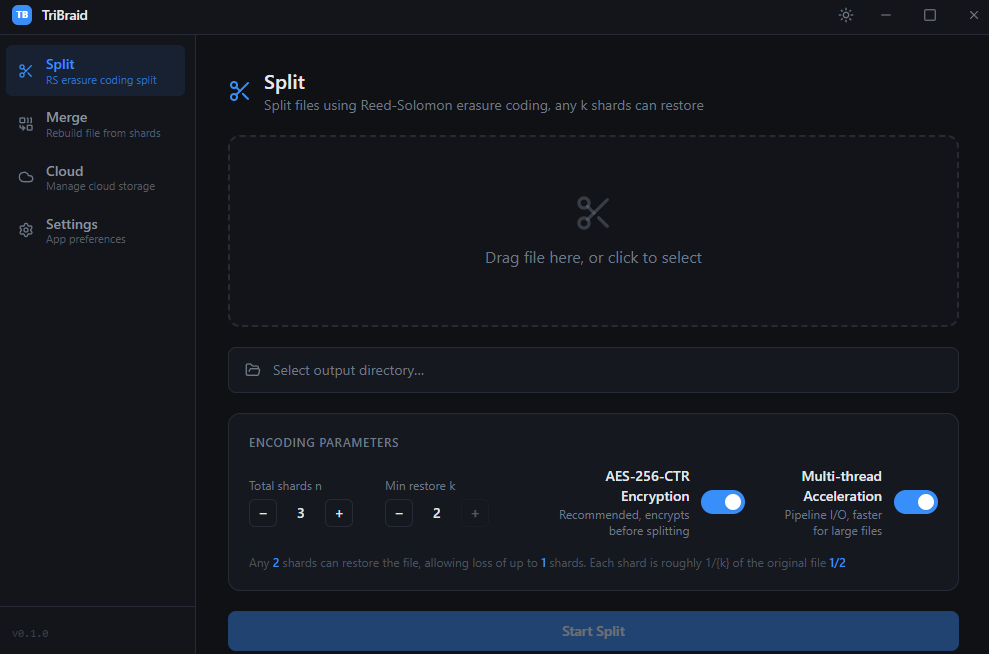The width and height of the screenshot is (989, 654).
Task: Click the TriBraid logo icon in title bar
Action: (x=20, y=15)
